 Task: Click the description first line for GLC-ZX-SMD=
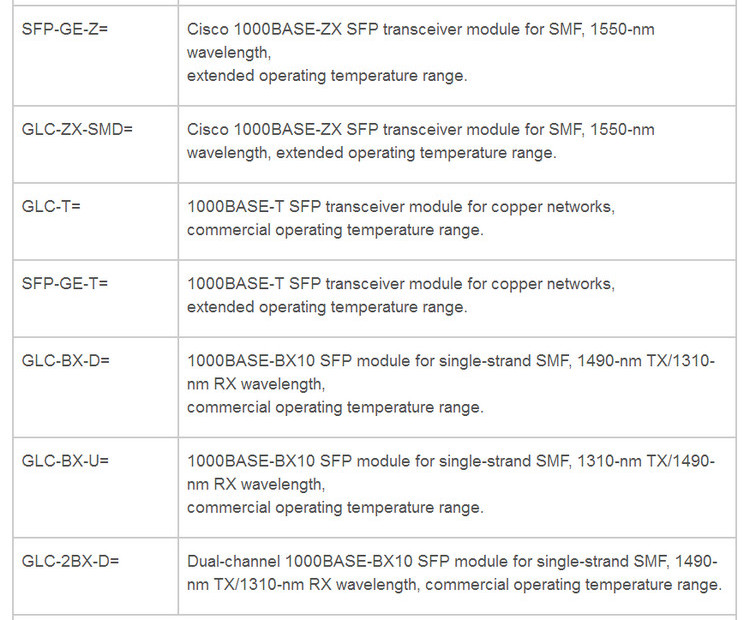tap(420, 130)
